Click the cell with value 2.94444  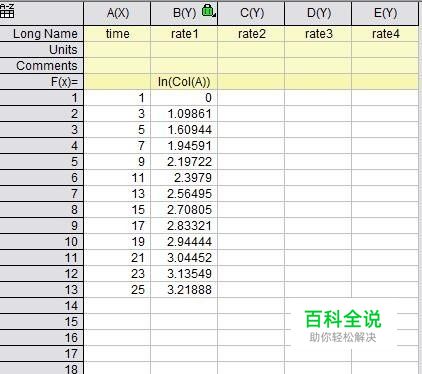coord(184,242)
